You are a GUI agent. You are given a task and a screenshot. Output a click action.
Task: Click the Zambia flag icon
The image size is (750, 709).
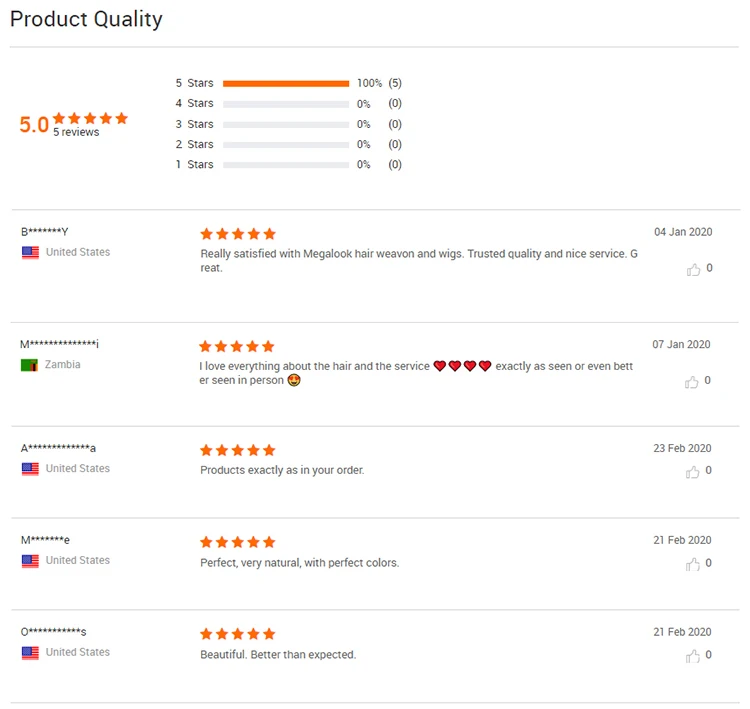[30, 365]
